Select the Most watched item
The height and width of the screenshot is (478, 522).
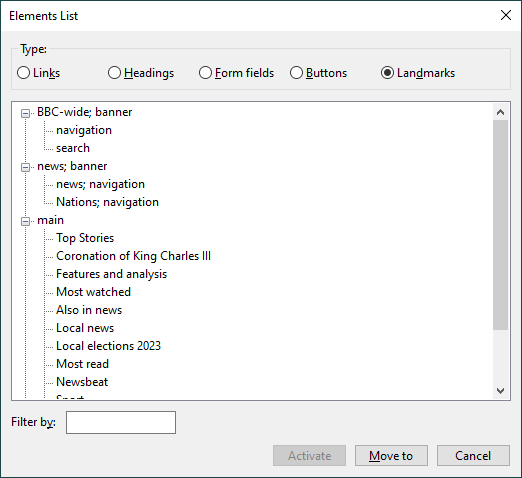[93, 292]
